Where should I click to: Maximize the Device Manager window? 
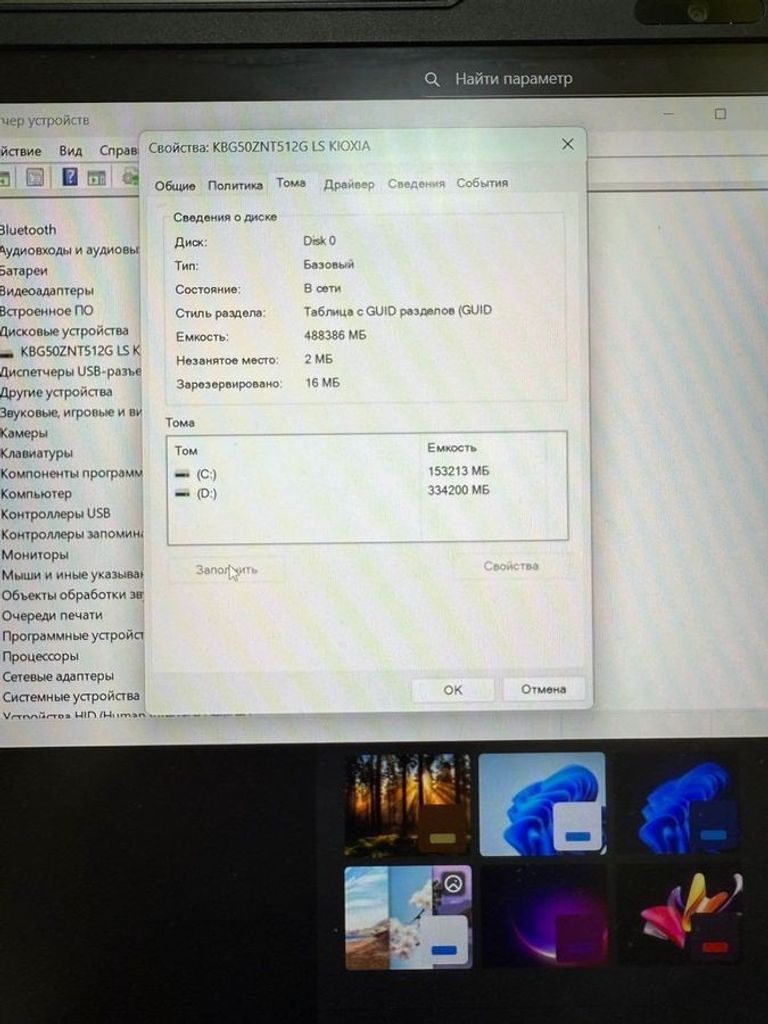pyautogui.click(x=720, y=114)
